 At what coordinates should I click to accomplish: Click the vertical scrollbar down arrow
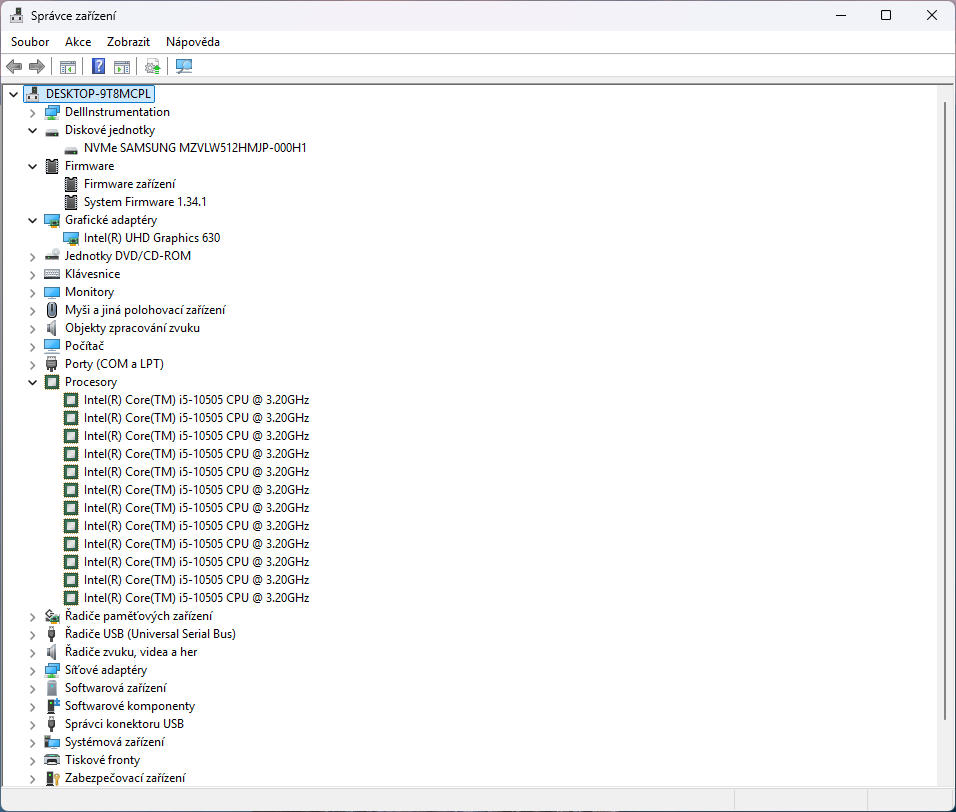945,779
